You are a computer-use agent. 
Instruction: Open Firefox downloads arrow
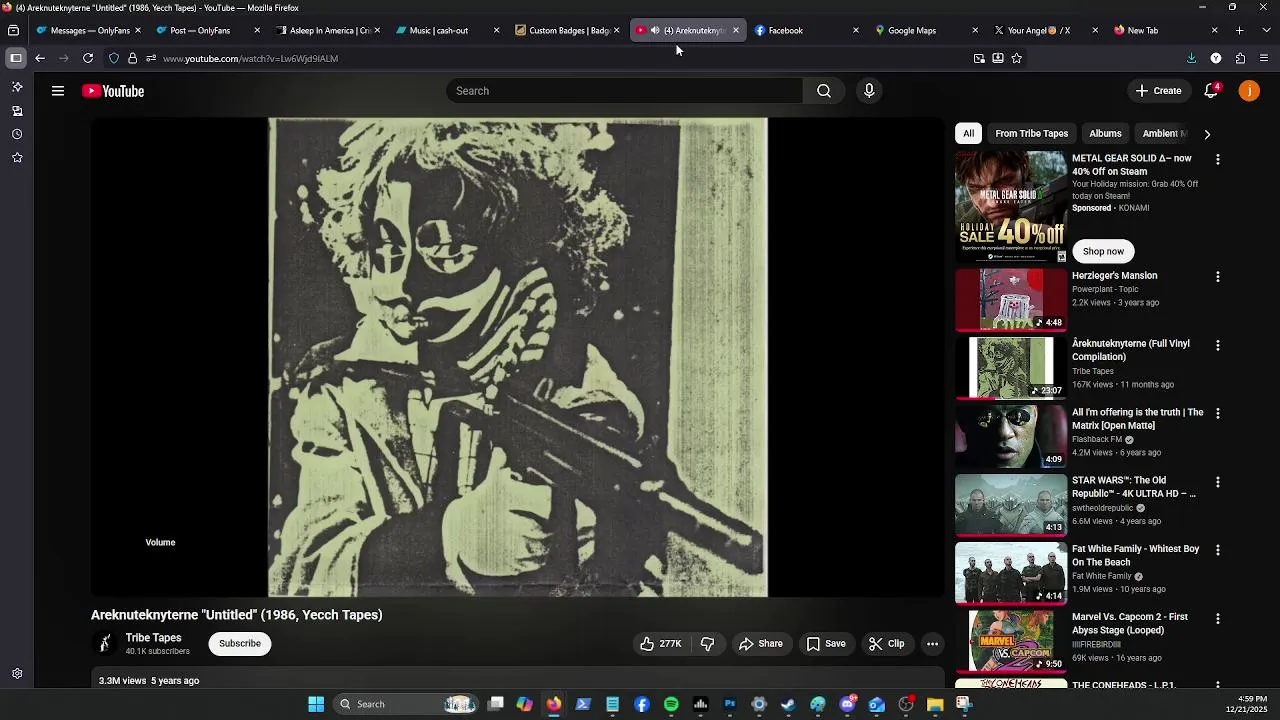1191,58
